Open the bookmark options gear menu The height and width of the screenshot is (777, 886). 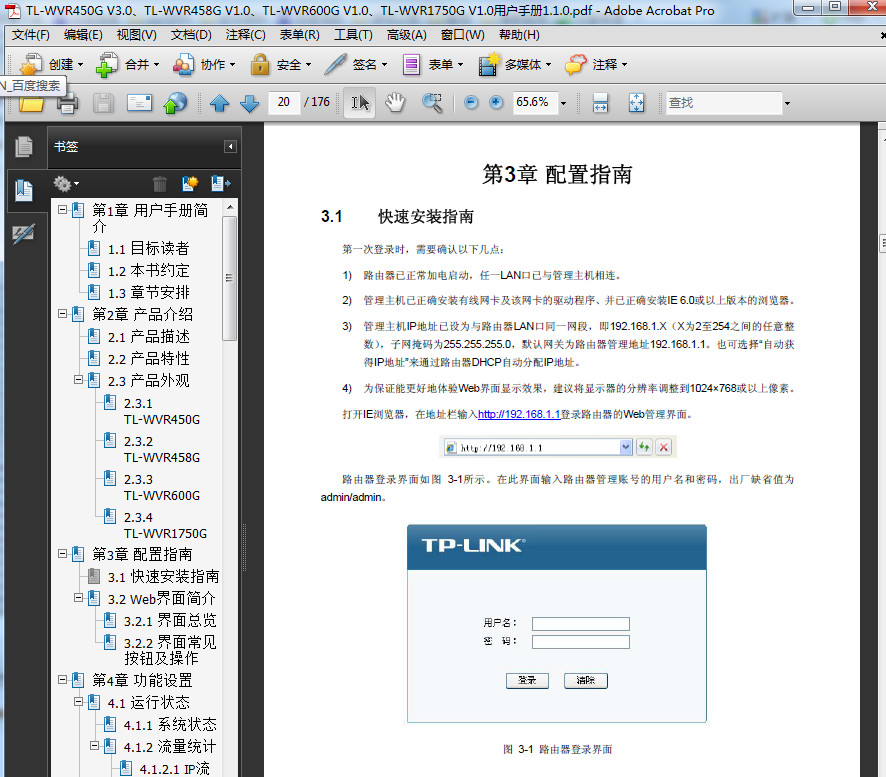tap(64, 183)
